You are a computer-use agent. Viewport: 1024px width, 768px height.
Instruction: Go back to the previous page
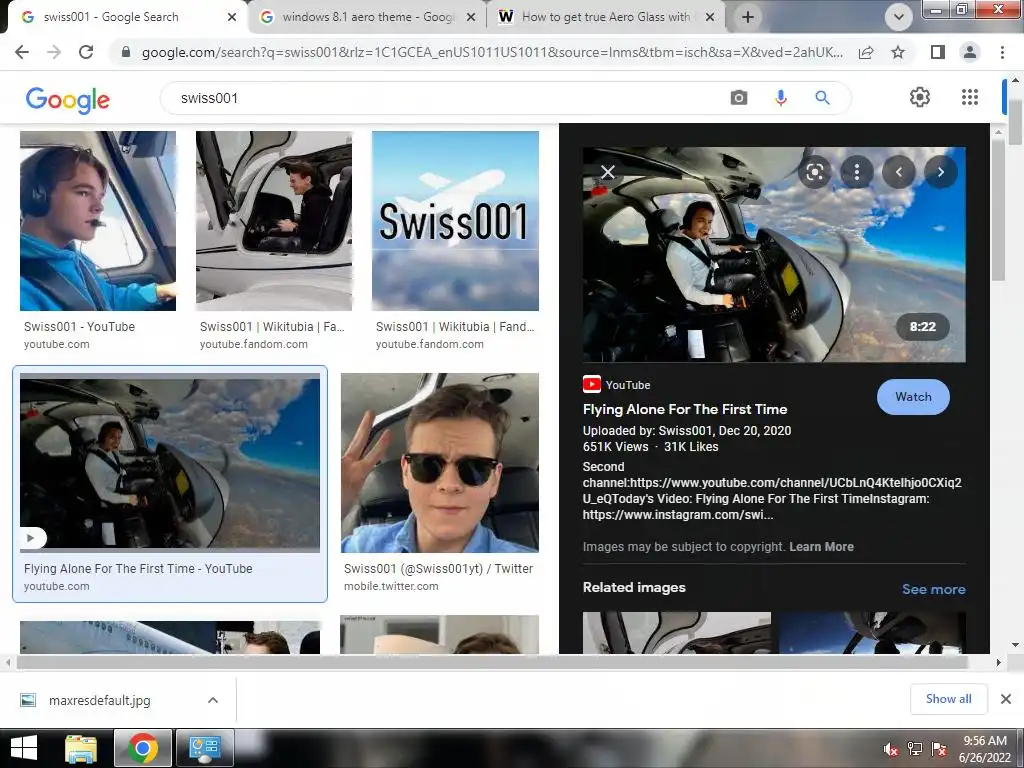pos(22,52)
